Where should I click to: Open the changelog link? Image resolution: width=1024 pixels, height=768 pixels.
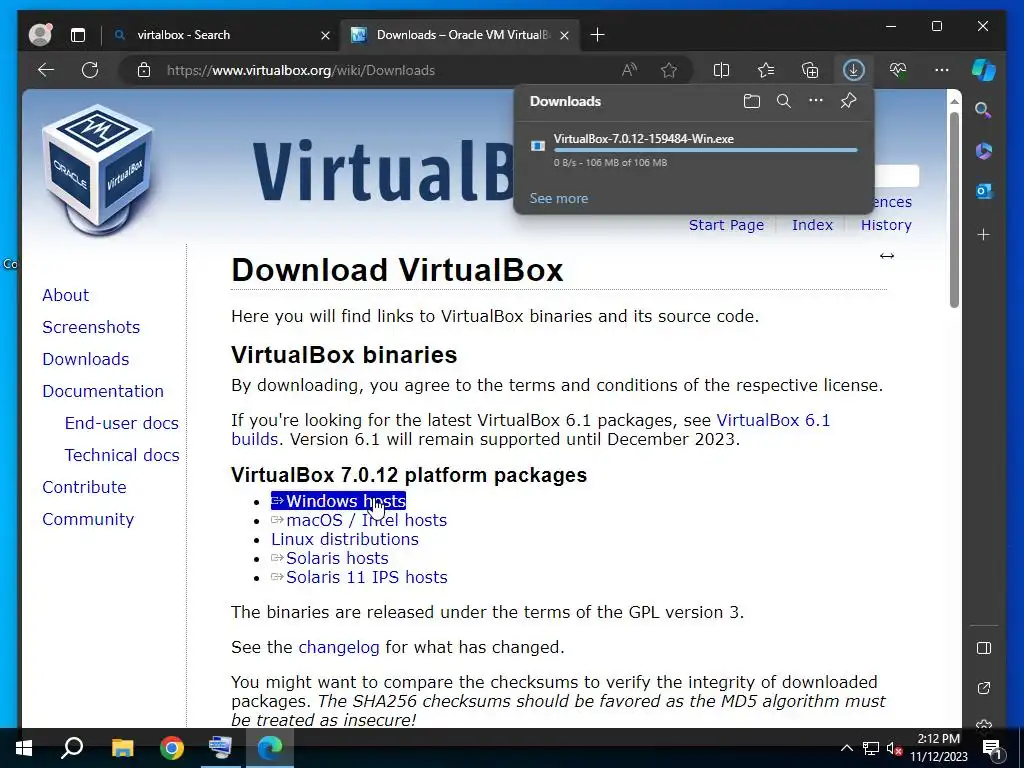coord(338,647)
